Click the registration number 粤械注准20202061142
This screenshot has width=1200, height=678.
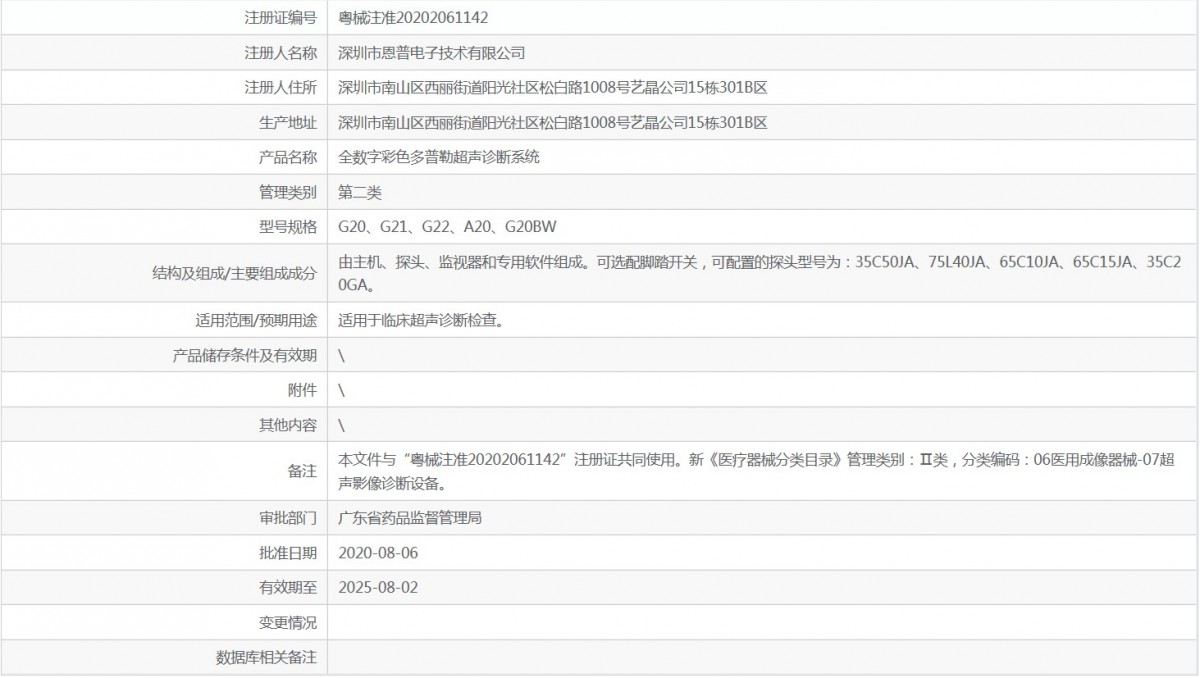[x=413, y=18]
